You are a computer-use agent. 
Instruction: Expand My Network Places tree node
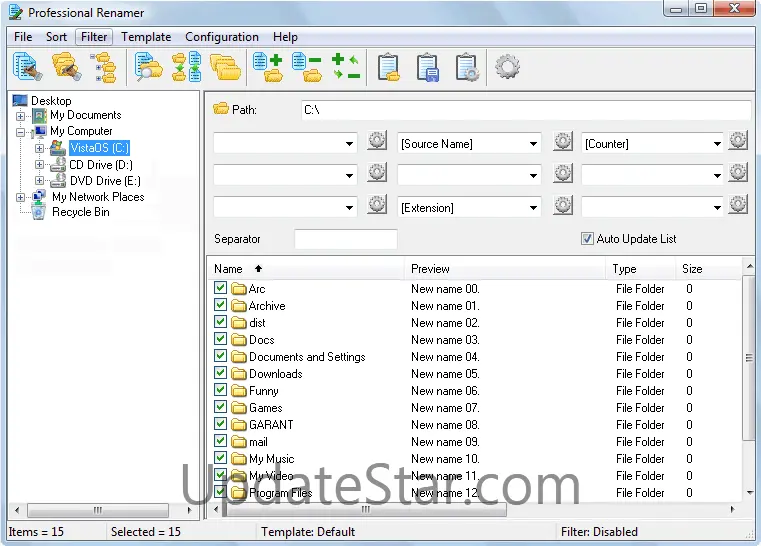tap(20, 198)
